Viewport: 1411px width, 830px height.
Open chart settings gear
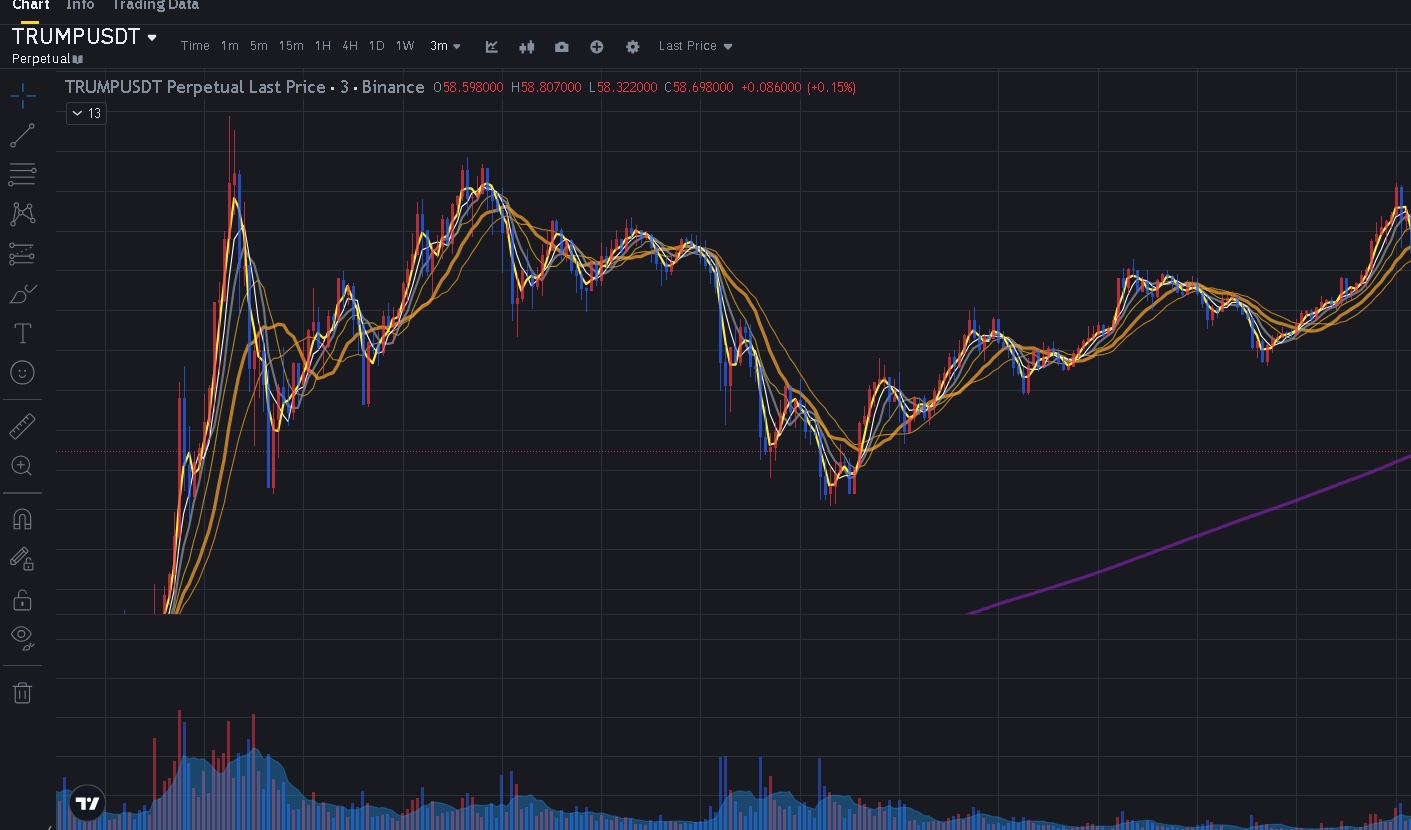tap(632, 46)
